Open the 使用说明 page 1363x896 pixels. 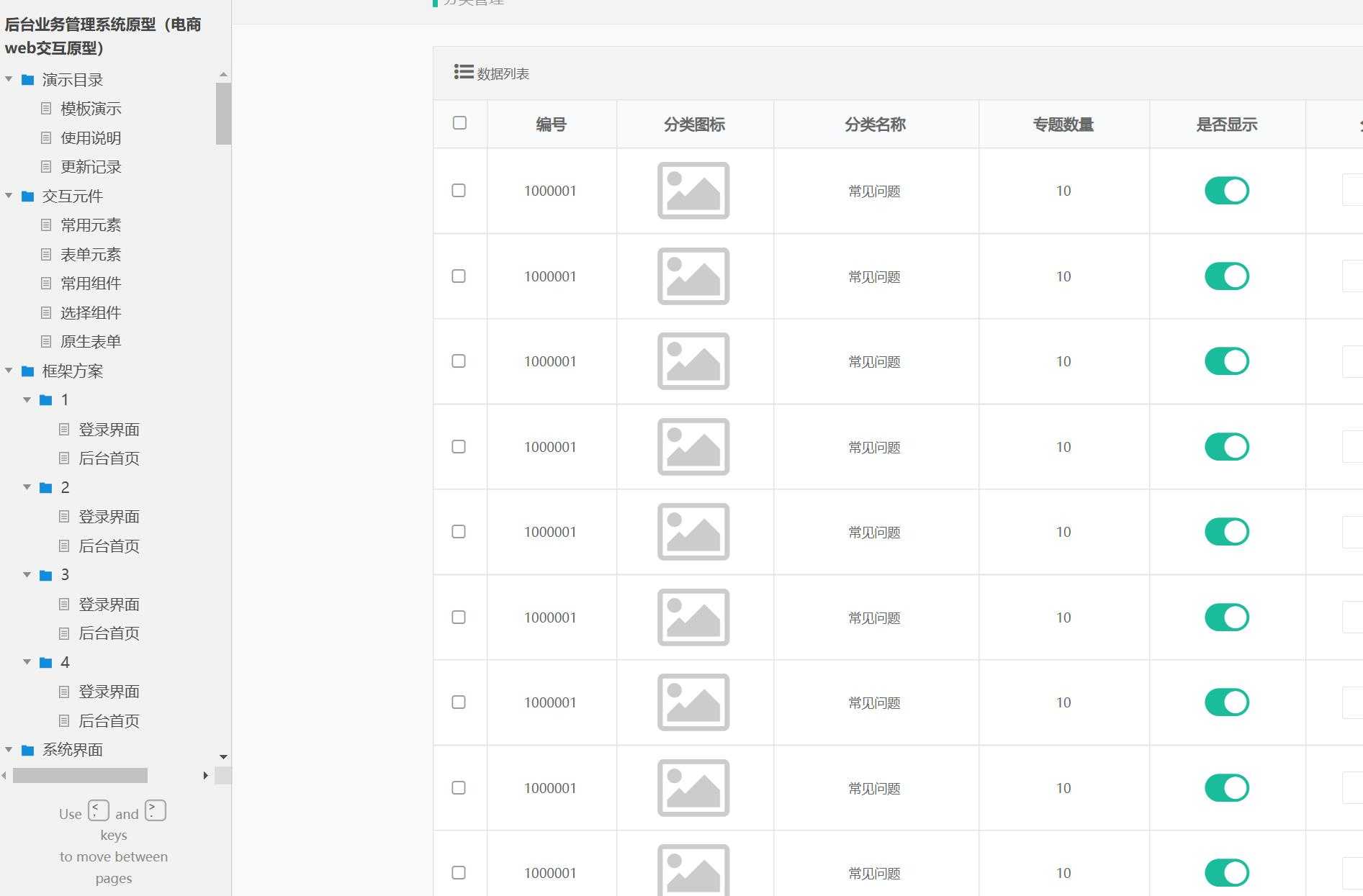[x=91, y=138]
